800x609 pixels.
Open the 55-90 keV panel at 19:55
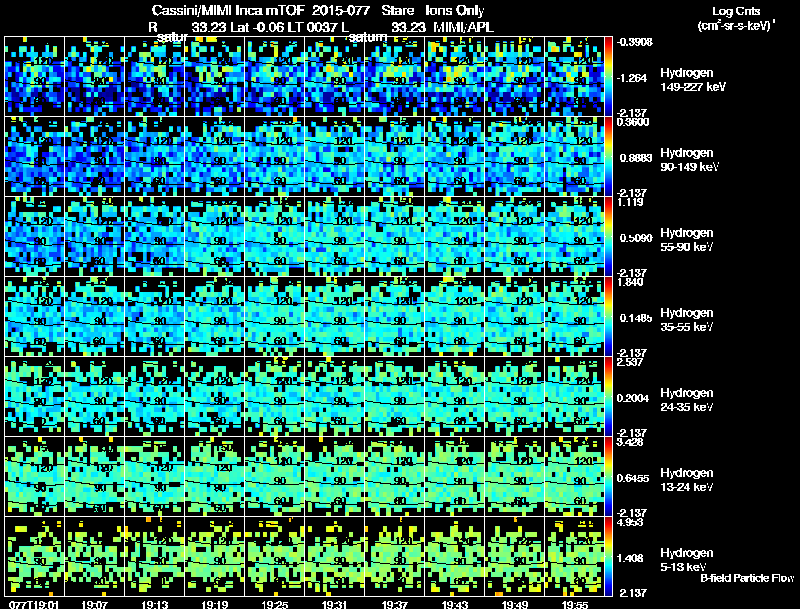click(574, 236)
